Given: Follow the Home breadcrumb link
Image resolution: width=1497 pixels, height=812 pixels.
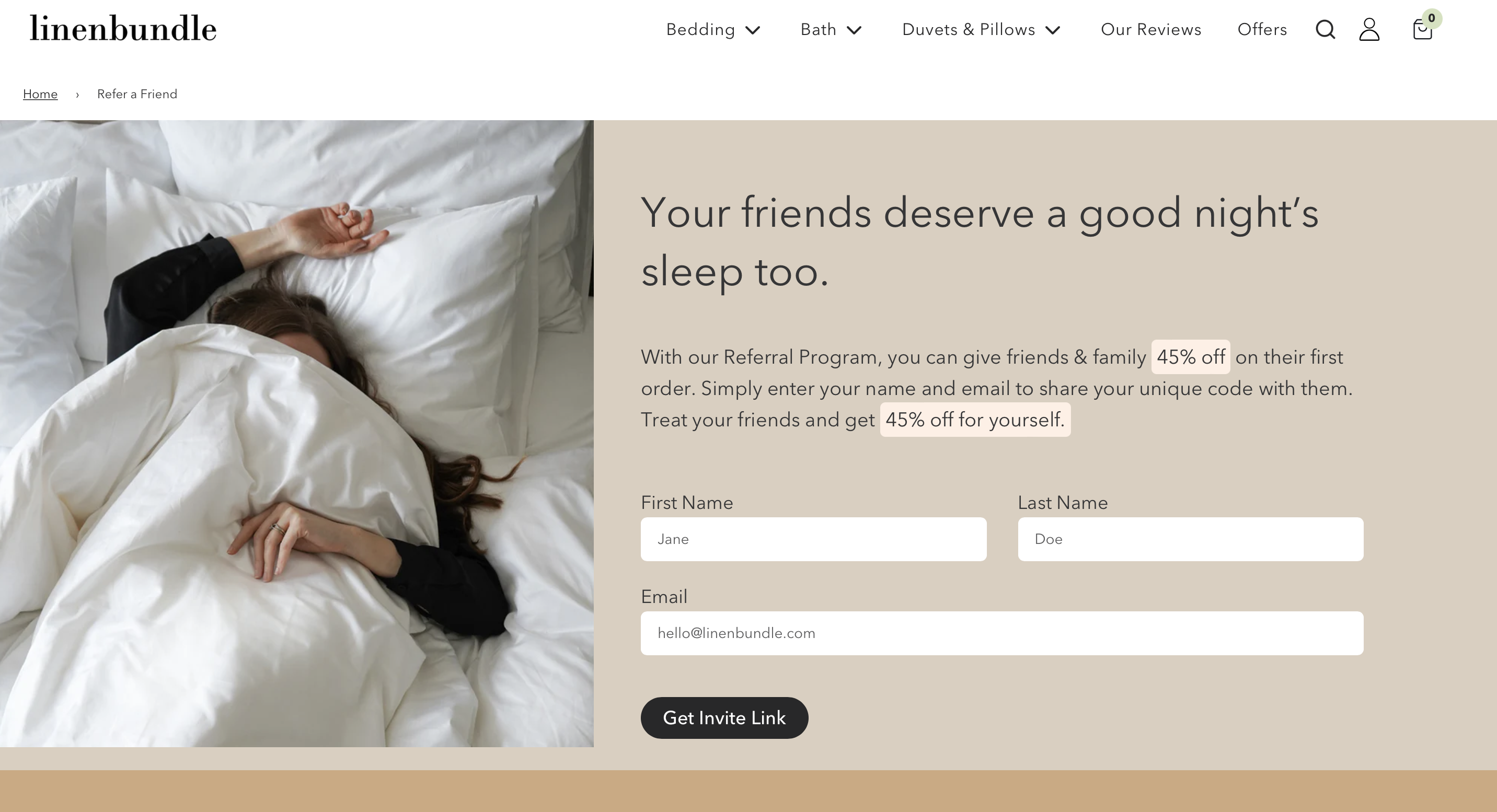Looking at the screenshot, I should click(x=40, y=94).
